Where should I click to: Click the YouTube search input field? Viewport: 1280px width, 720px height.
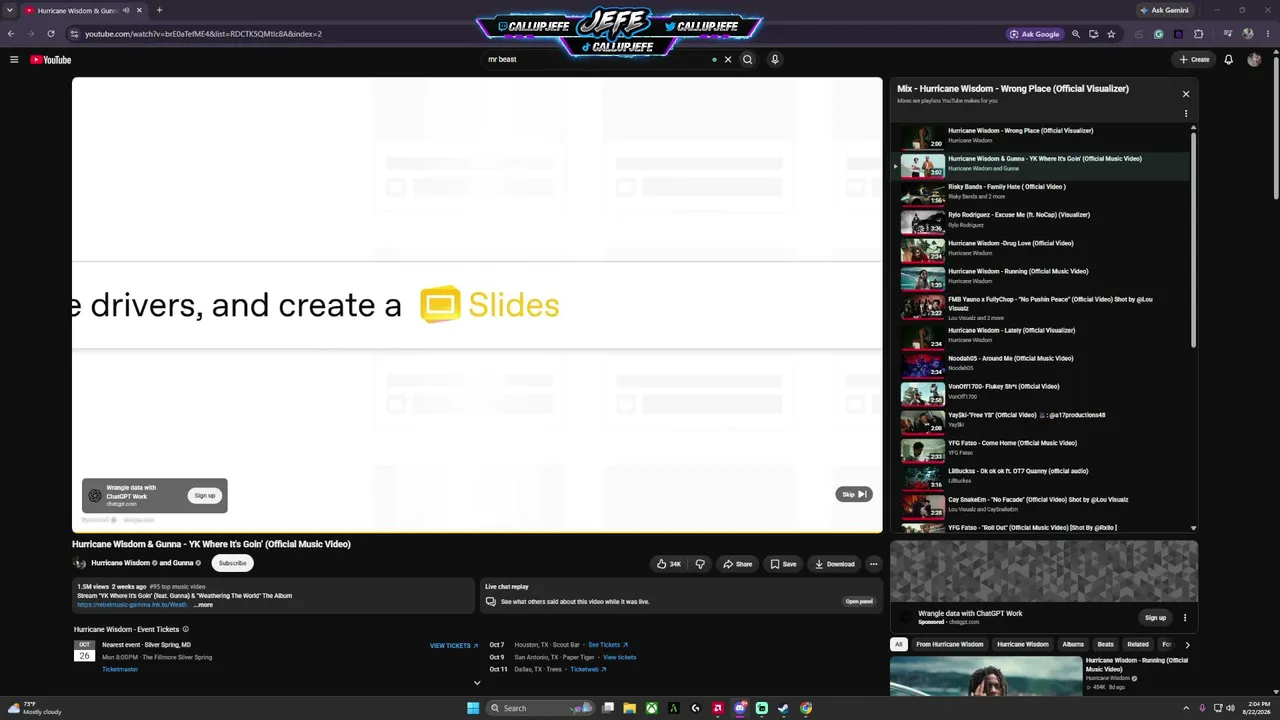pos(595,60)
